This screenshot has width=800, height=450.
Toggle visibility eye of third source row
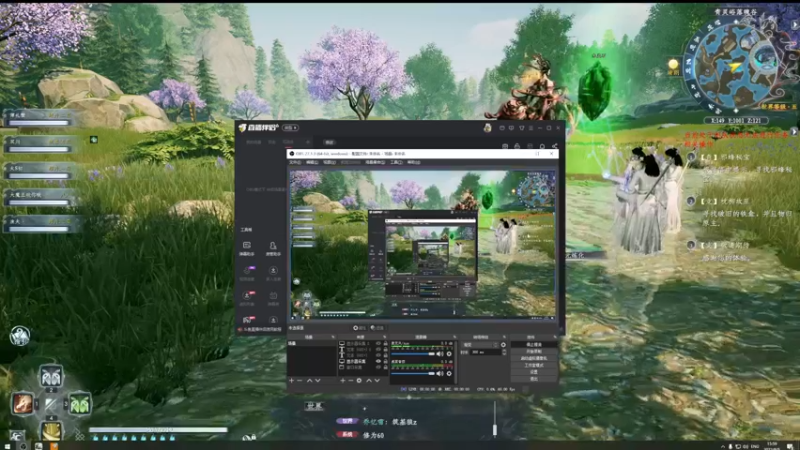tap(378, 355)
